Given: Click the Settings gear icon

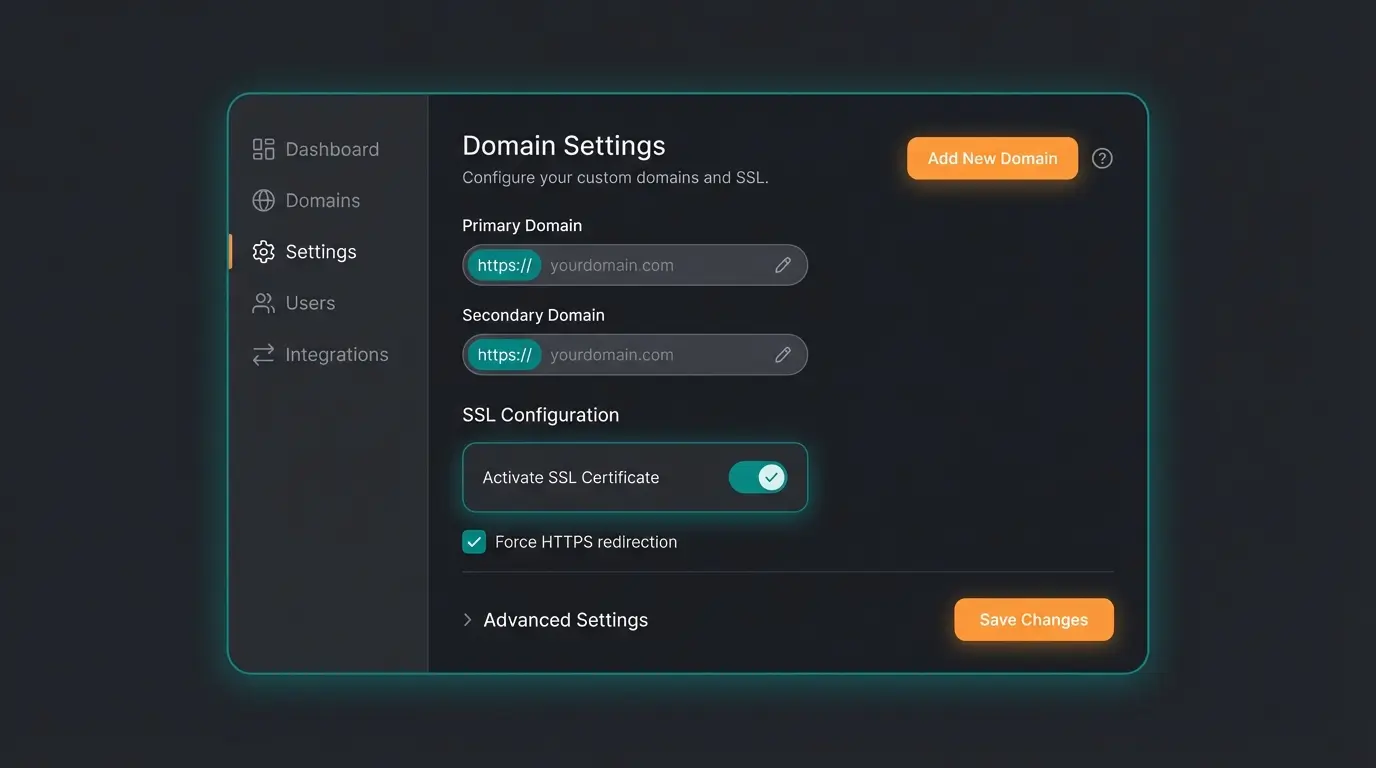Looking at the screenshot, I should coord(263,251).
